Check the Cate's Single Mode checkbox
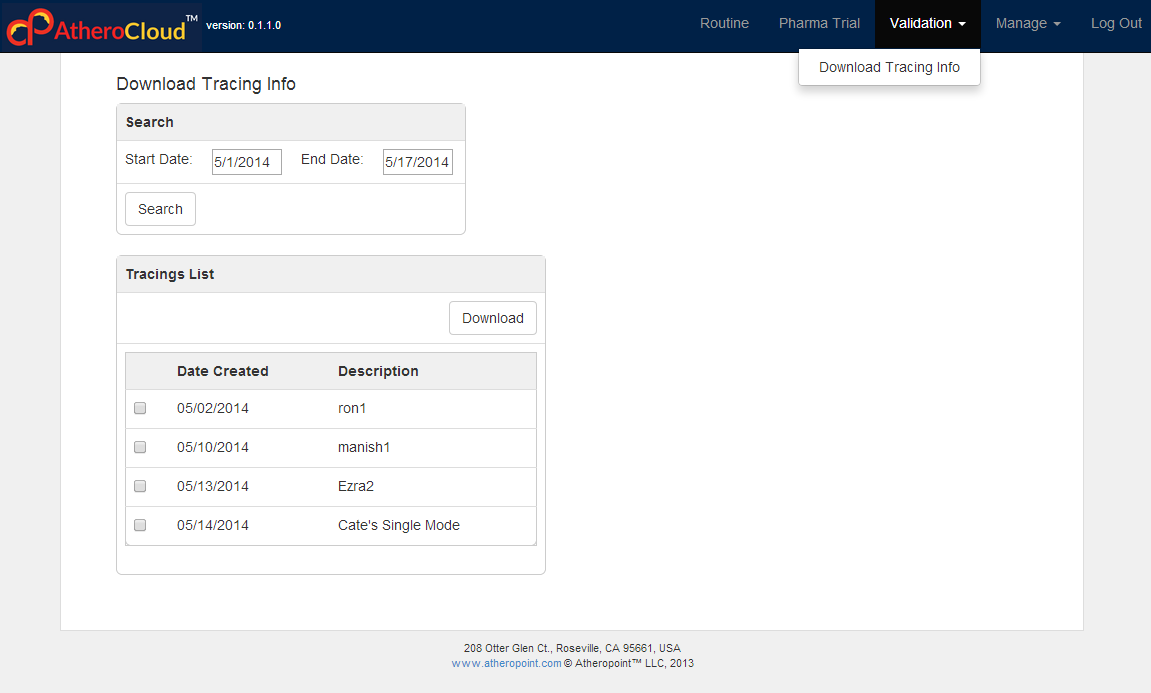The height and width of the screenshot is (693, 1151). pyautogui.click(x=140, y=525)
